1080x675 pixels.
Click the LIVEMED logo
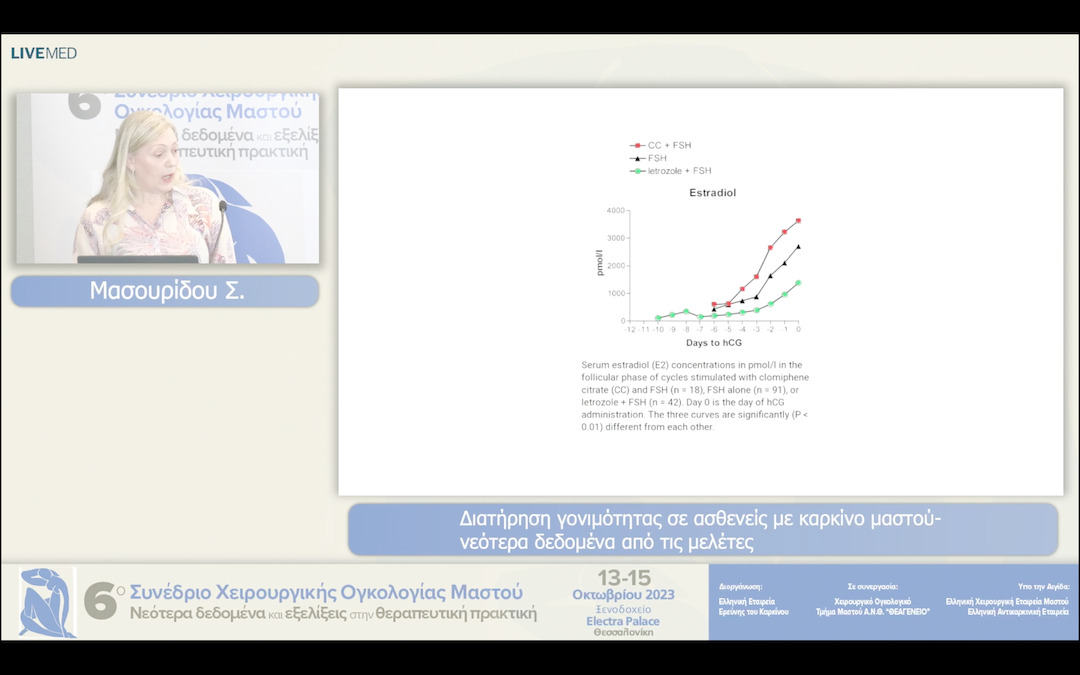pos(44,53)
